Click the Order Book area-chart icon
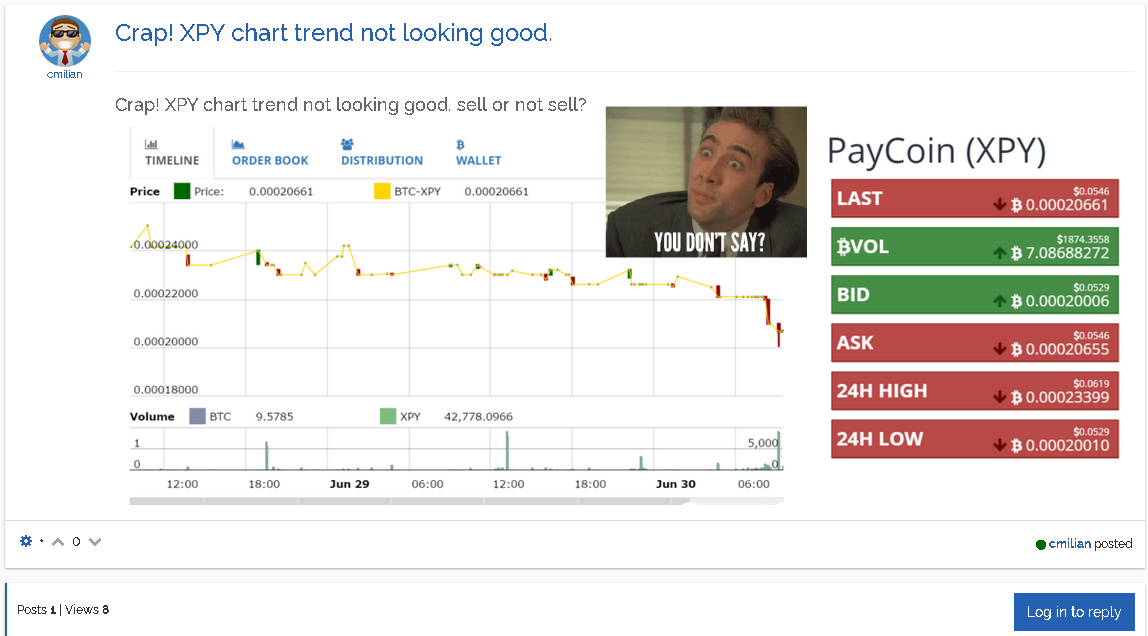The image size is (1148, 636). point(238,144)
